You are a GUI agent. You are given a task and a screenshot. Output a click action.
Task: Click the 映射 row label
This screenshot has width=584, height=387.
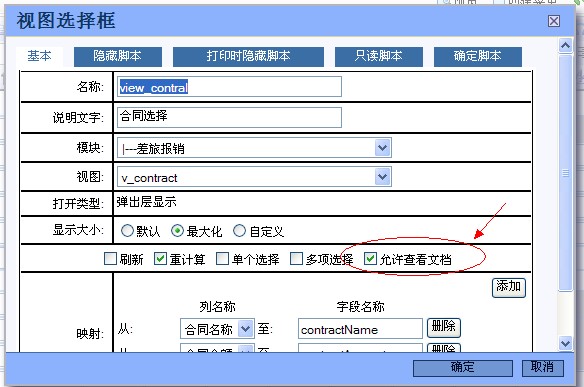click(89, 333)
